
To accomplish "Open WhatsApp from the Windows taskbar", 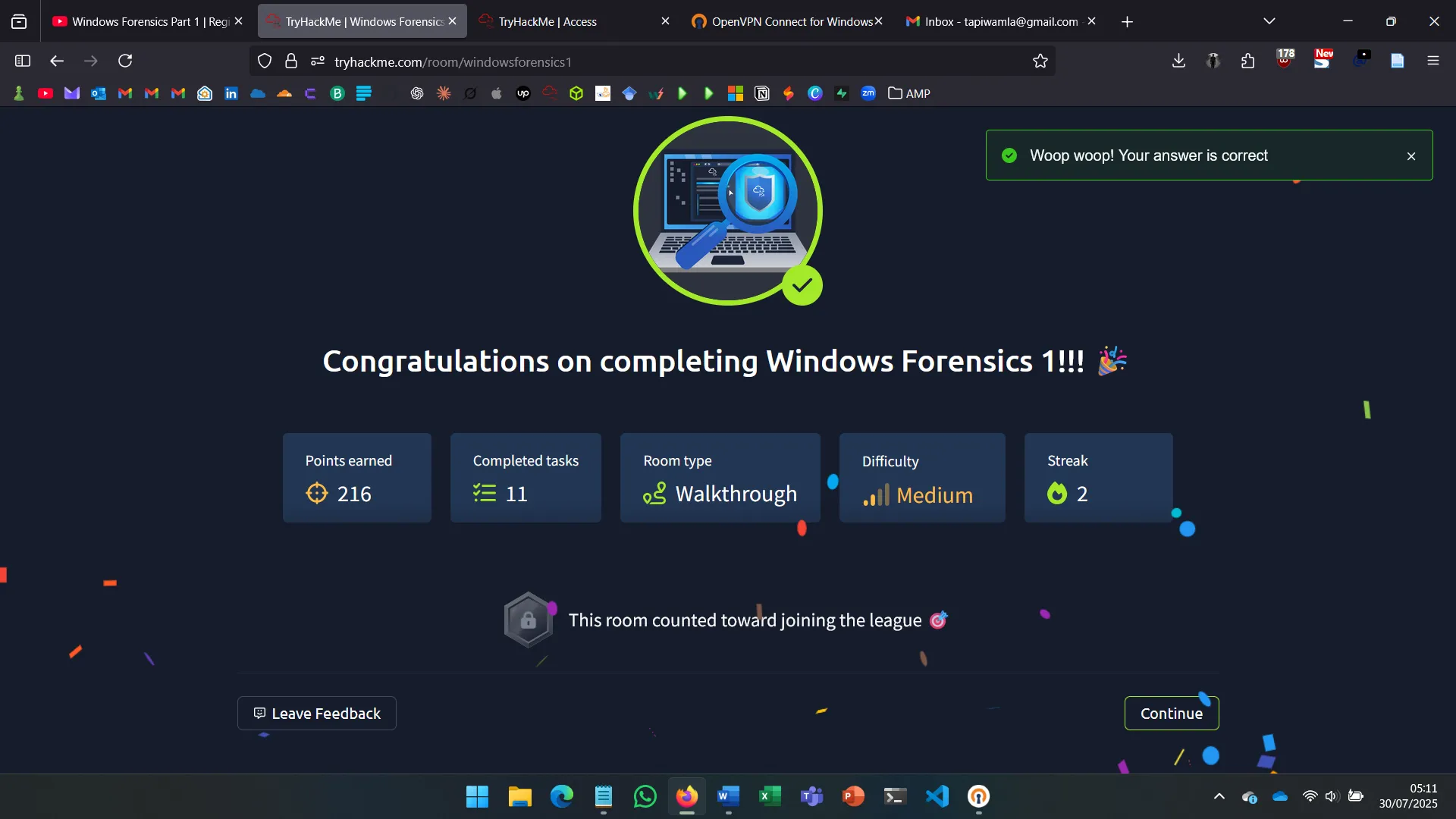I will point(645,796).
